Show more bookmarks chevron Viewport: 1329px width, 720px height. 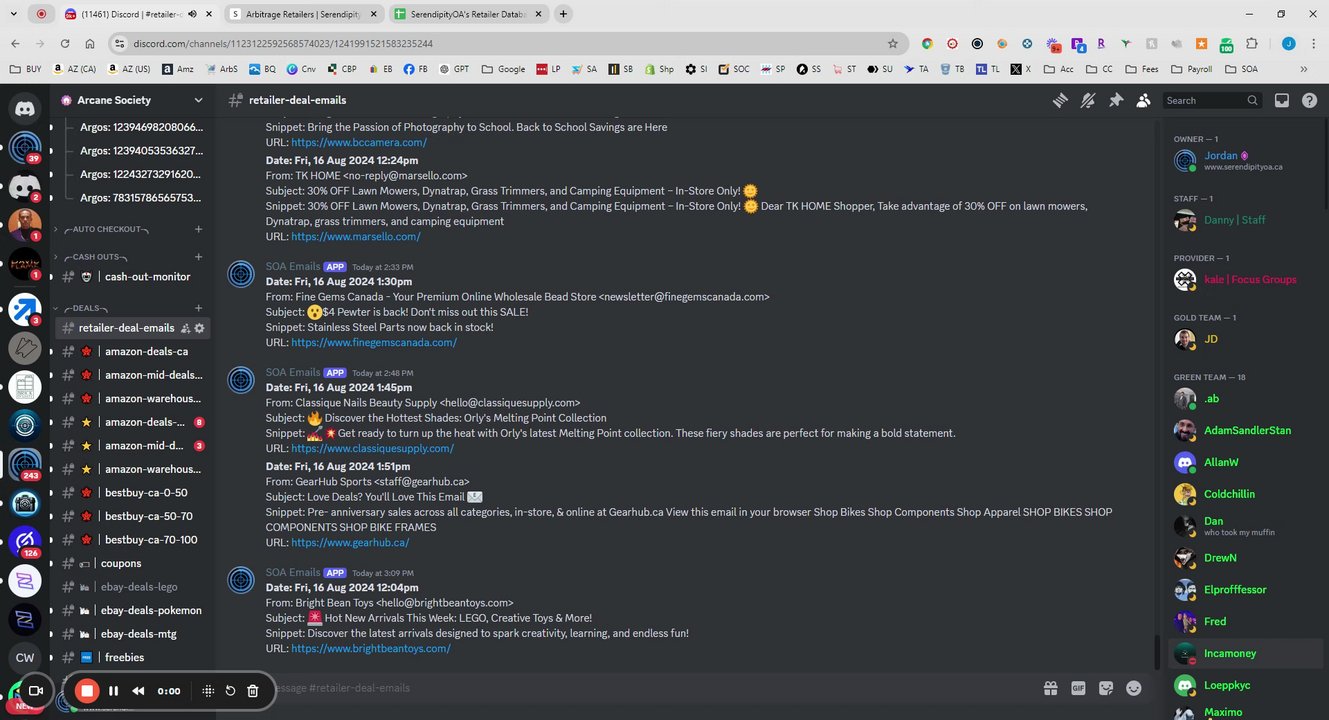(1304, 69)
